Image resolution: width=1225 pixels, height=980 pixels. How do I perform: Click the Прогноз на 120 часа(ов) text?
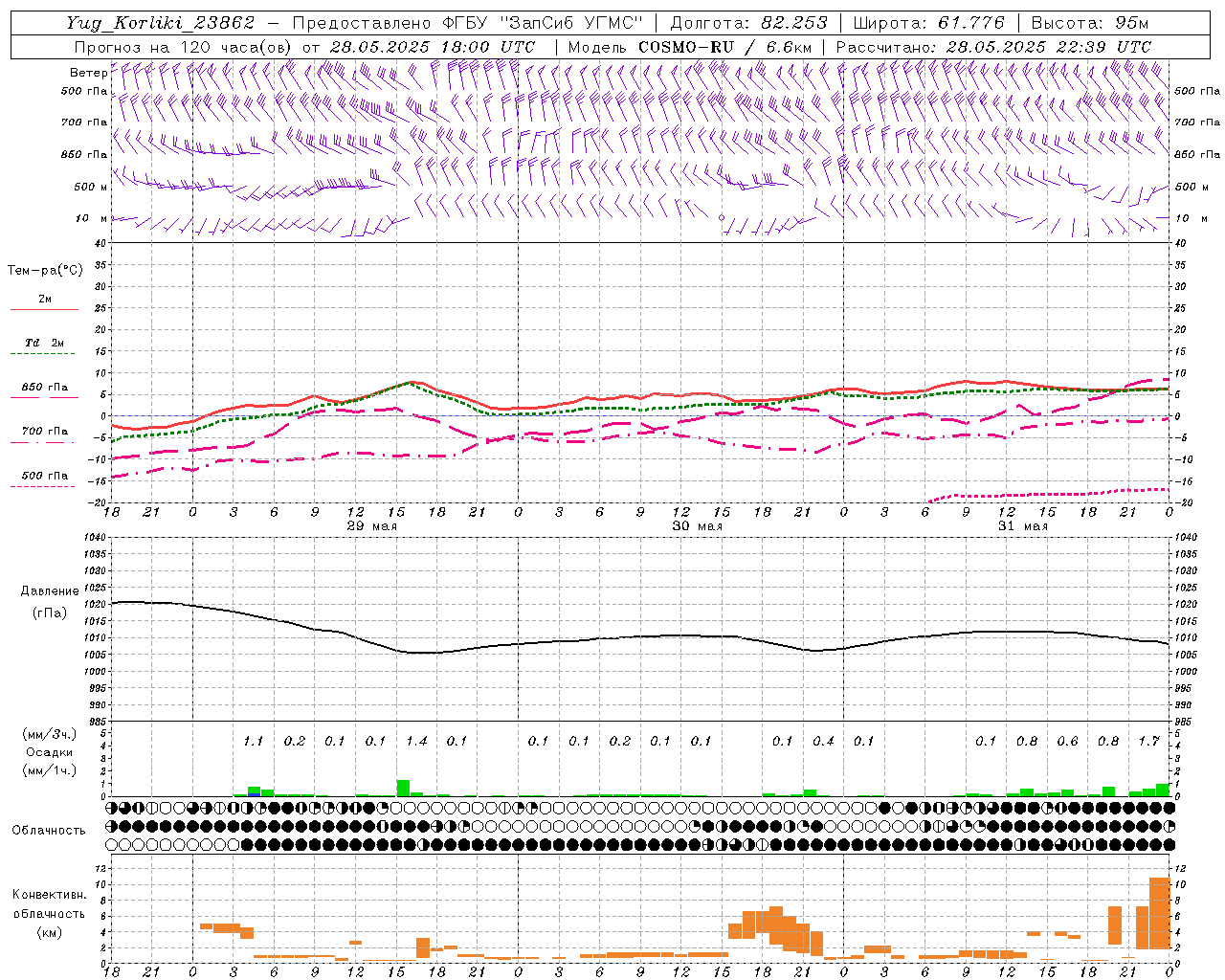point(185,47)
